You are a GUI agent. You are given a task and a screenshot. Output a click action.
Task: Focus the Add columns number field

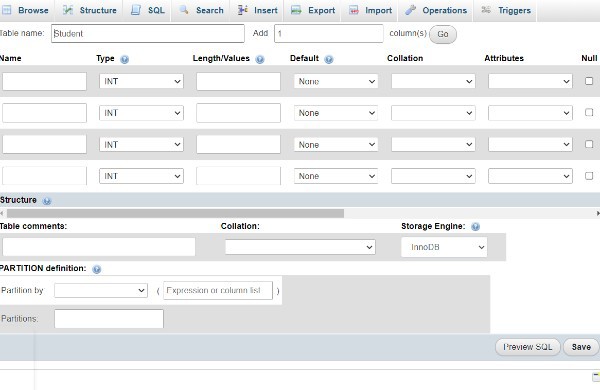329,34
